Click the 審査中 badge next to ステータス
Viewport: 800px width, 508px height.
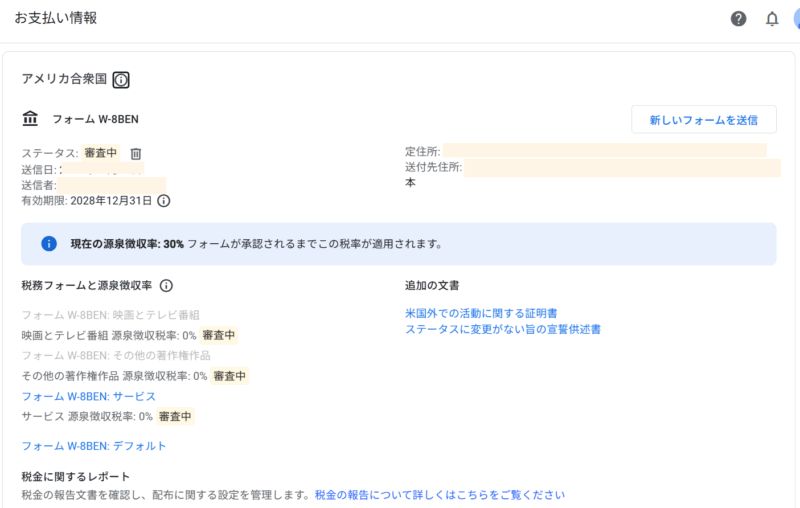100,153
